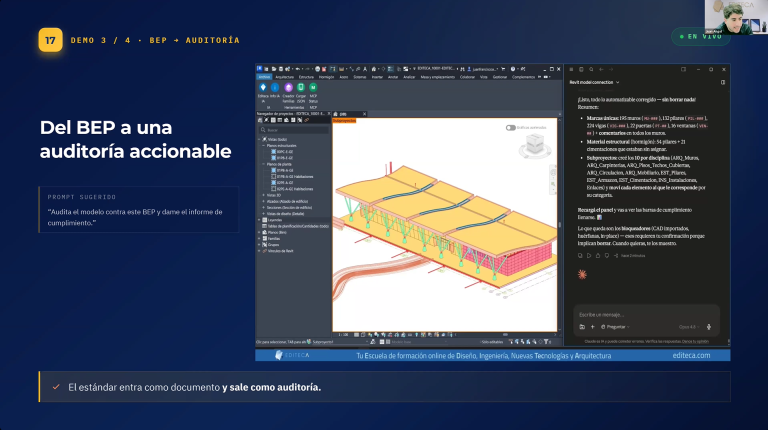Click the Revit help question mark icon
This screenshot has width=768, height=430.
[513, 69]
